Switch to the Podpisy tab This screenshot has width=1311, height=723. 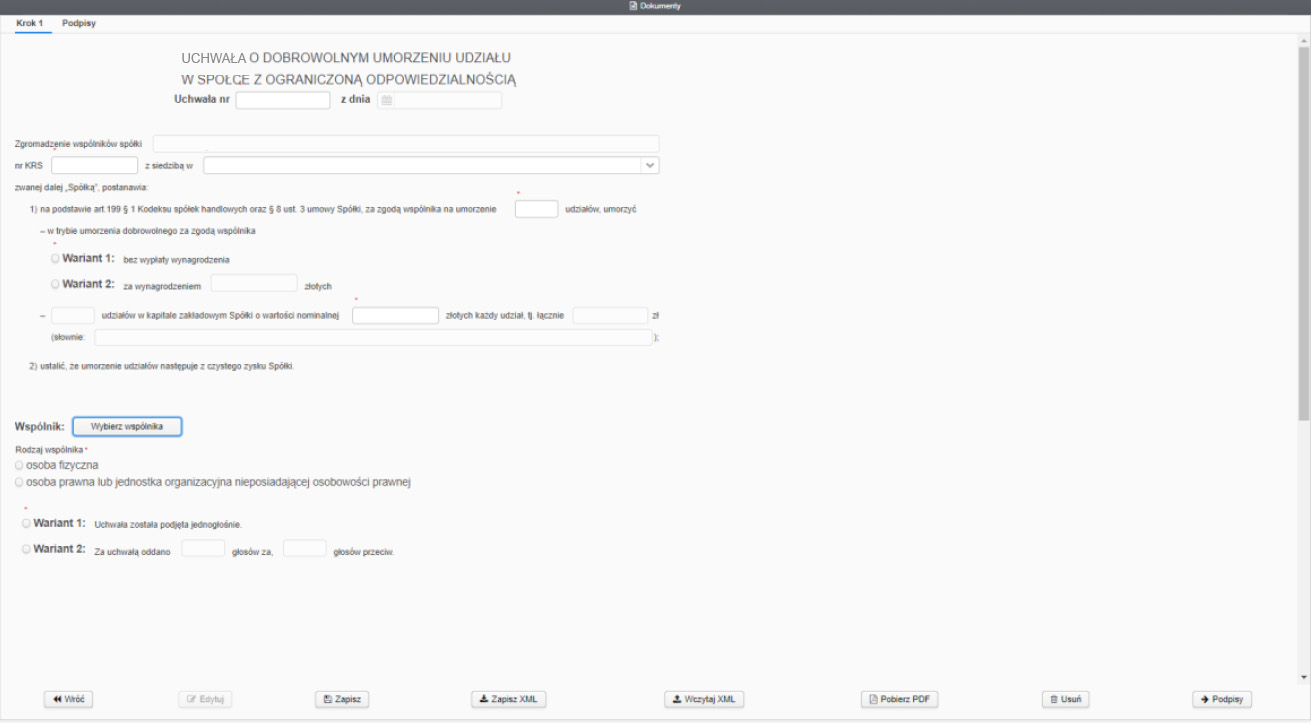coord(78,22)
